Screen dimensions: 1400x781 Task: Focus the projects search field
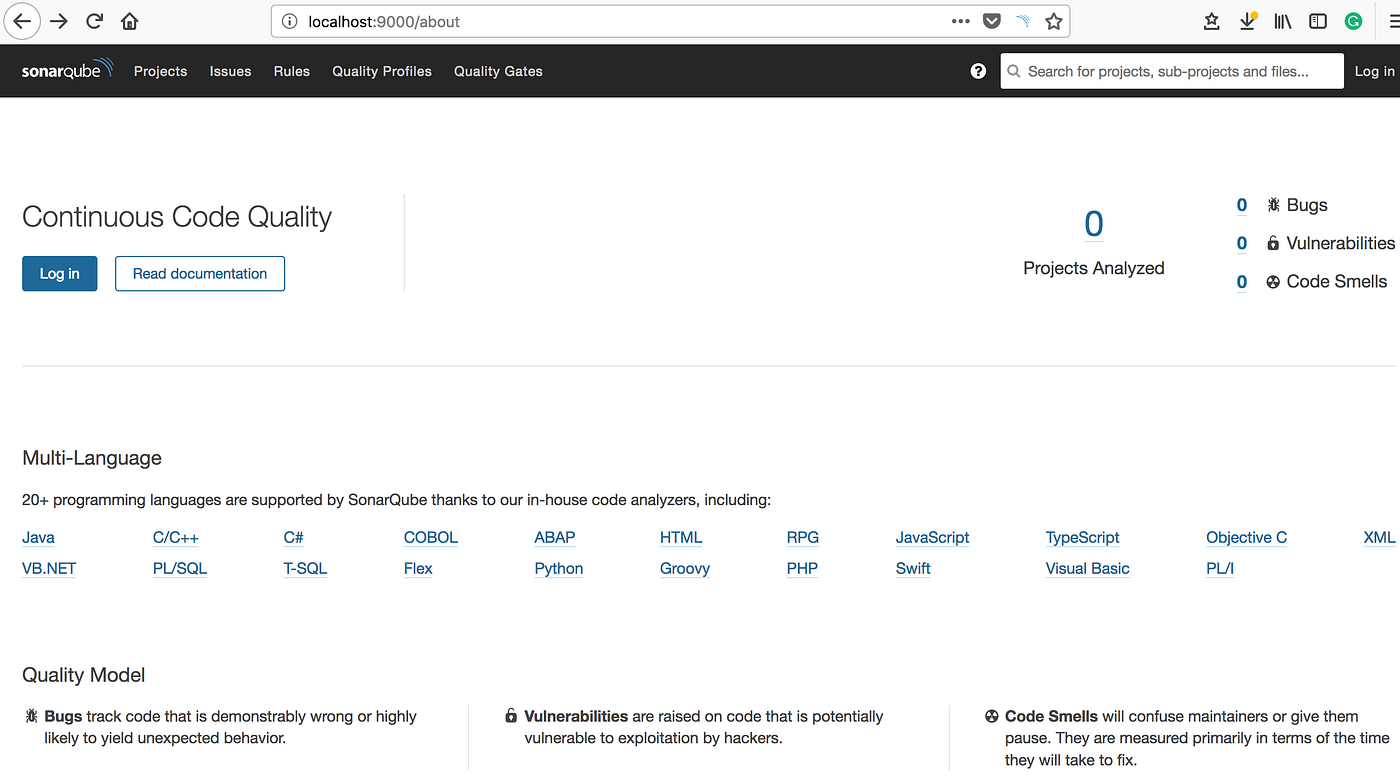(x=1172, y=71)
